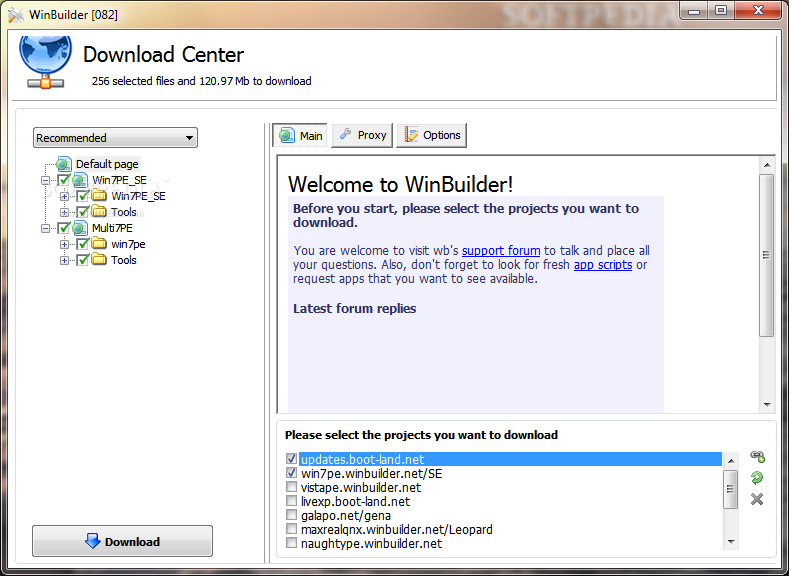Open the Recommended dropdown list

115,138
